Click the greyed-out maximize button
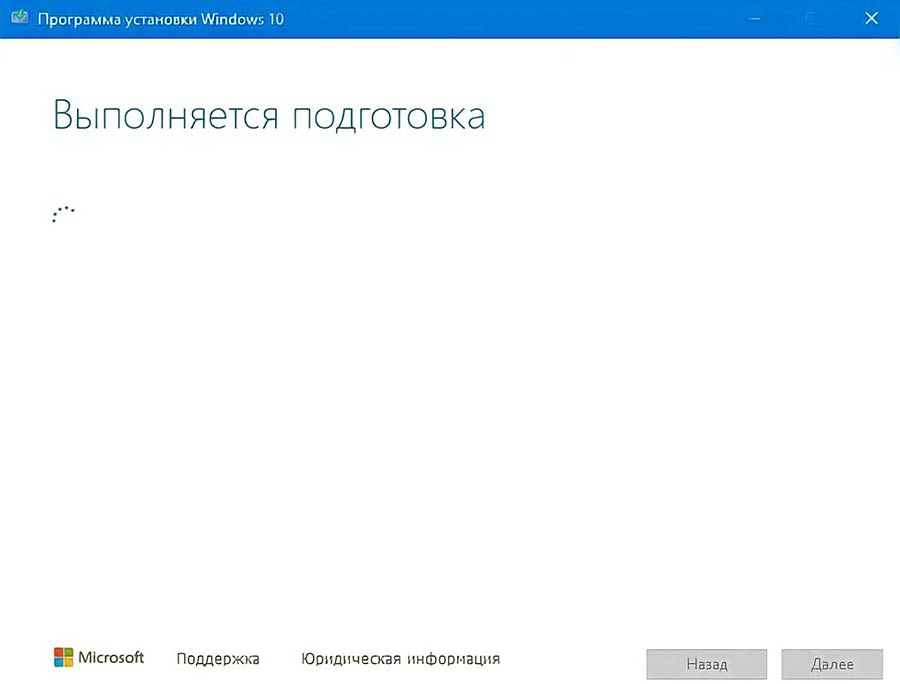This screenshot has height=684, width=900. click(x=813, y=19)
